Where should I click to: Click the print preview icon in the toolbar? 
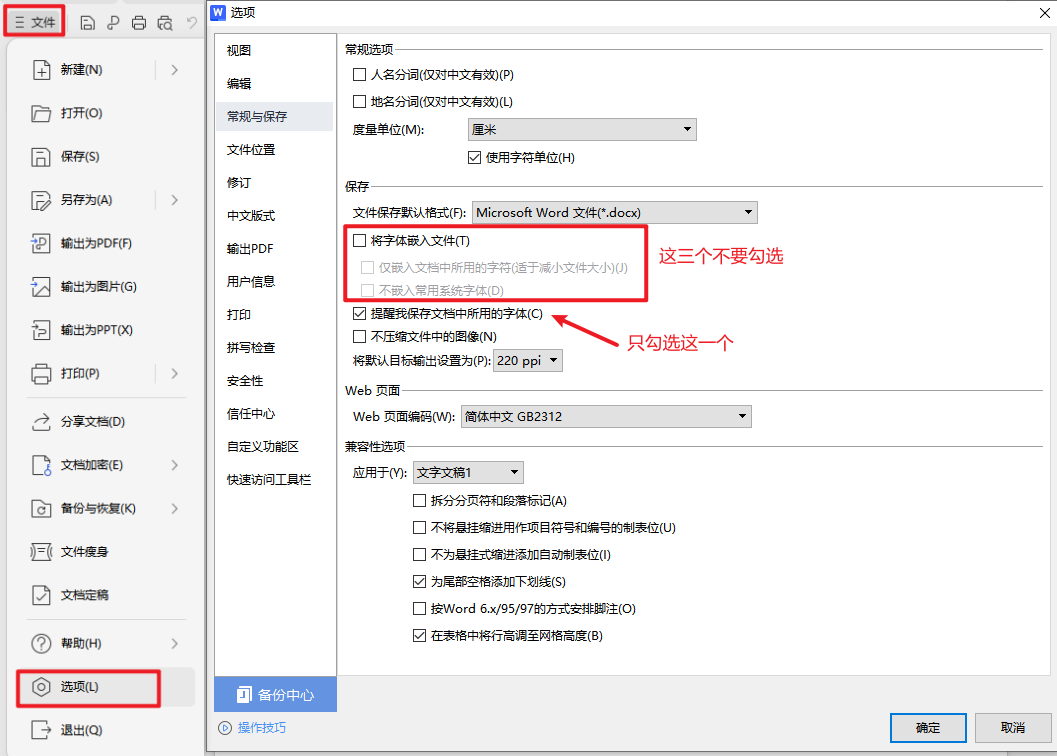(x=166, y=22)
